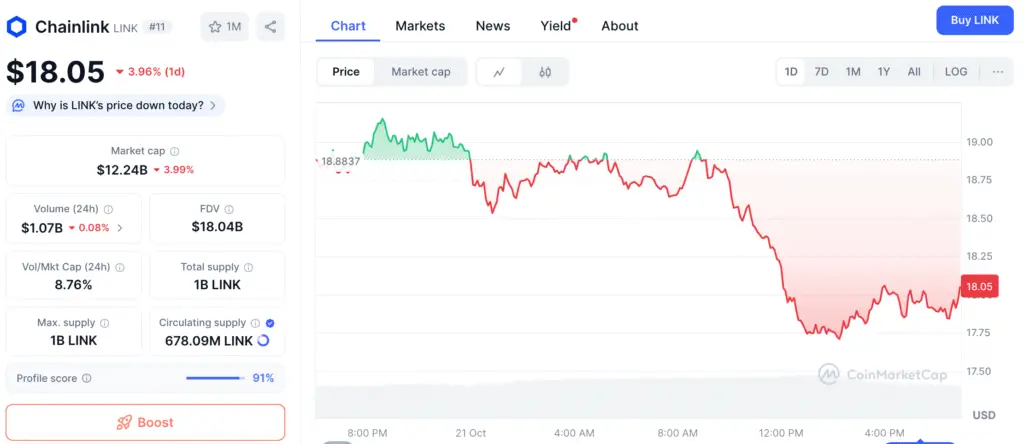Switch to the News tab
Viewport: 1024px width, 444px height.
click(493, 26)
